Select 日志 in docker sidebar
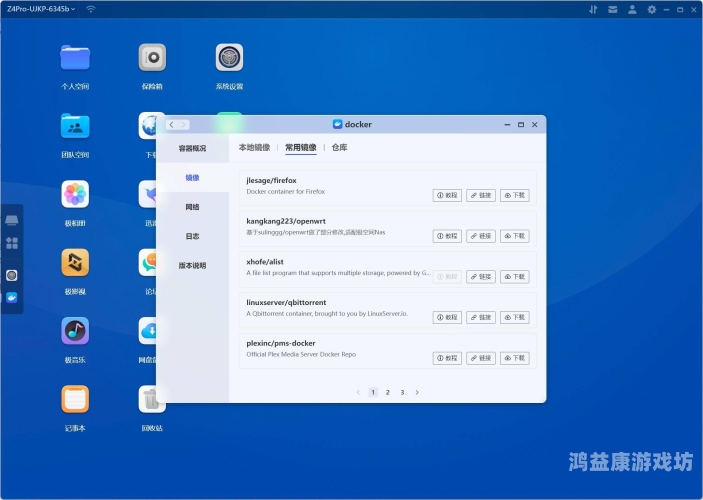 (x=192, y=236)
